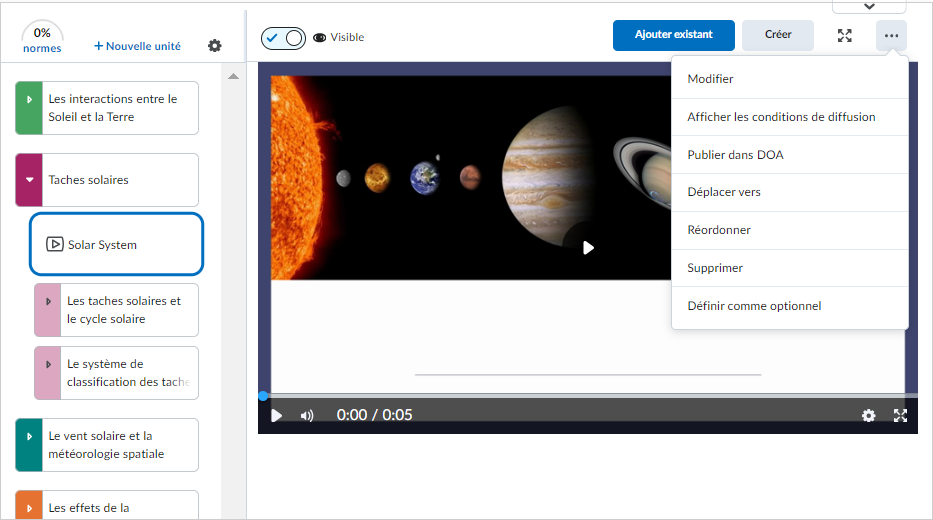Viewport: 933px width, 520px height.
Task: Open video player settings gear
Action: pos(868,415)
